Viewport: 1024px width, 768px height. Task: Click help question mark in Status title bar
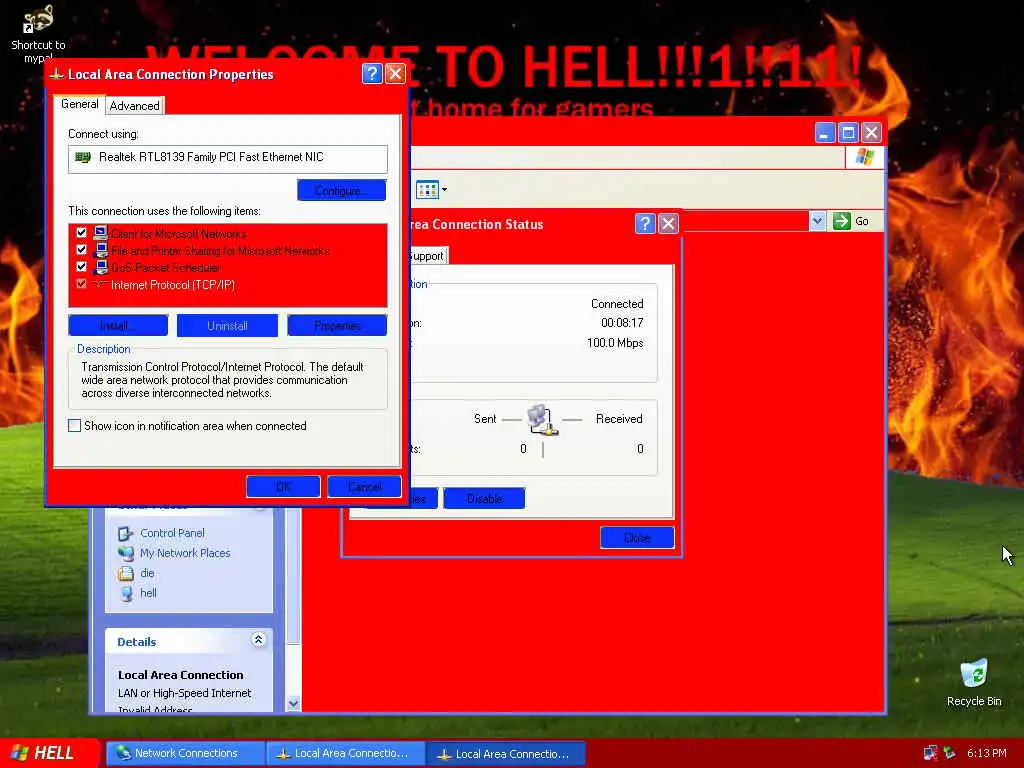645,224
